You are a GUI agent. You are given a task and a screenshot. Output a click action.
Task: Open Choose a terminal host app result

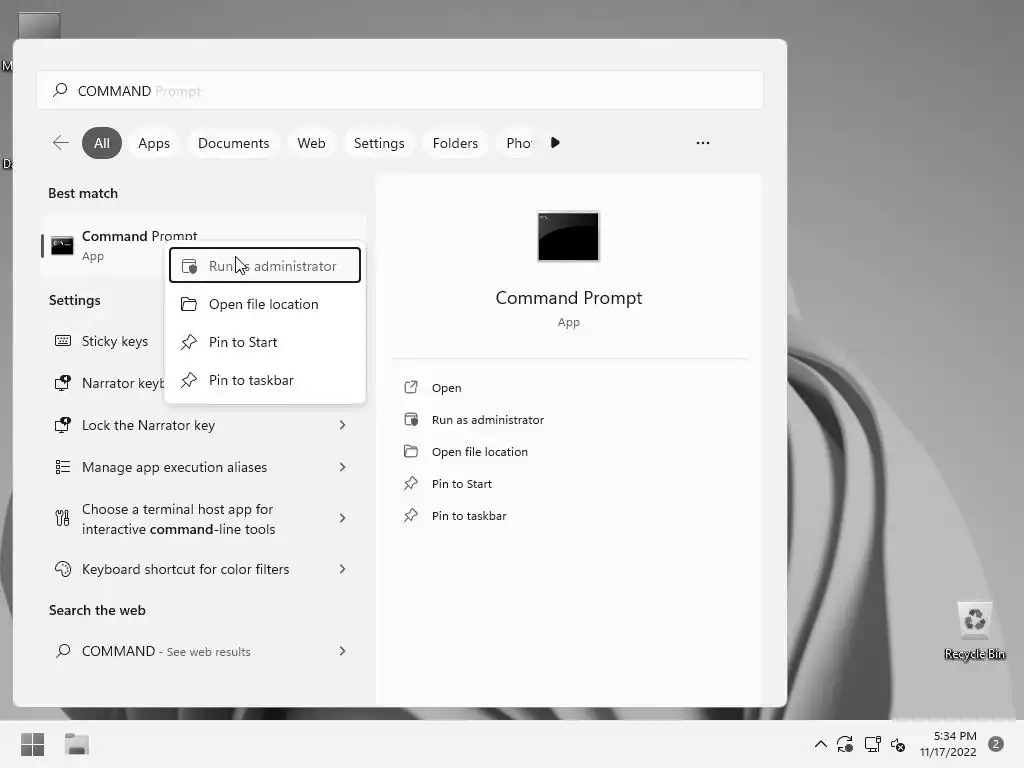point(202,519)
